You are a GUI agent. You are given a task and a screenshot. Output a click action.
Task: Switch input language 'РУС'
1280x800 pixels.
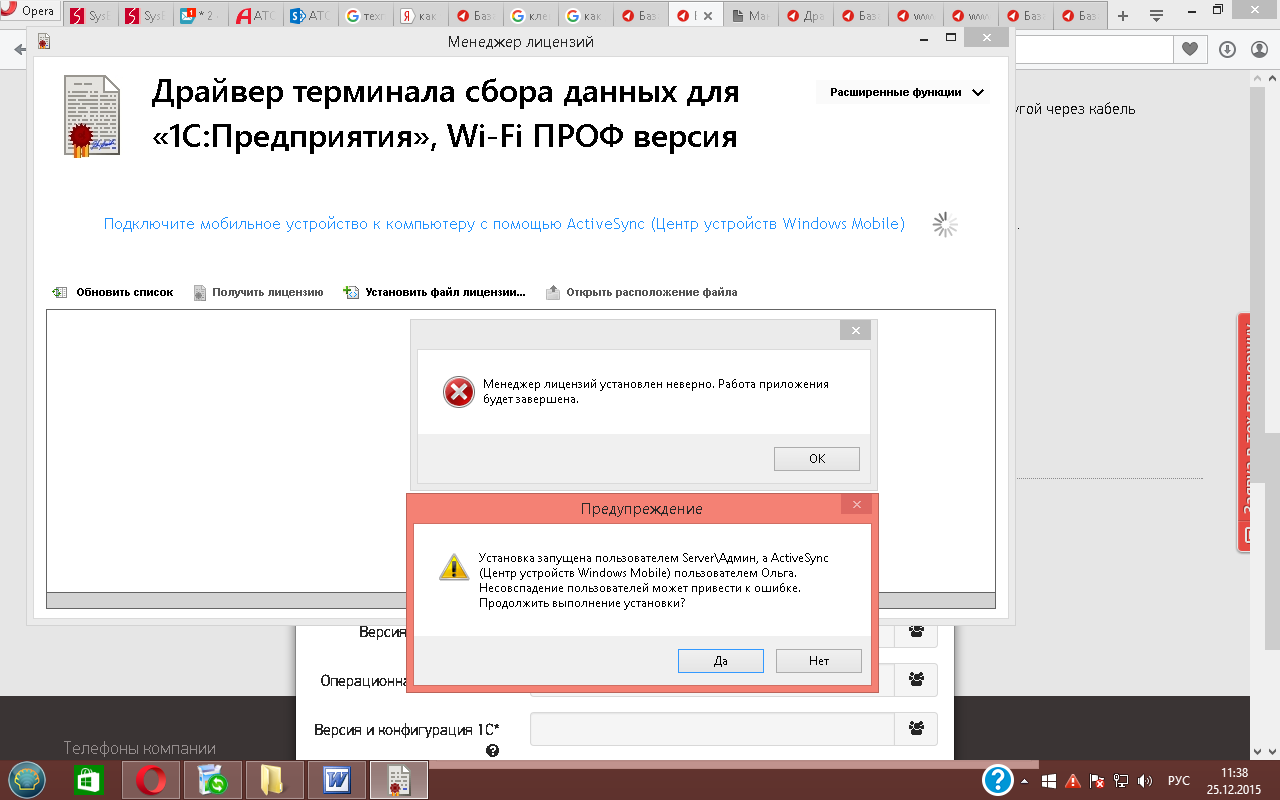[x=1179, y=780]
